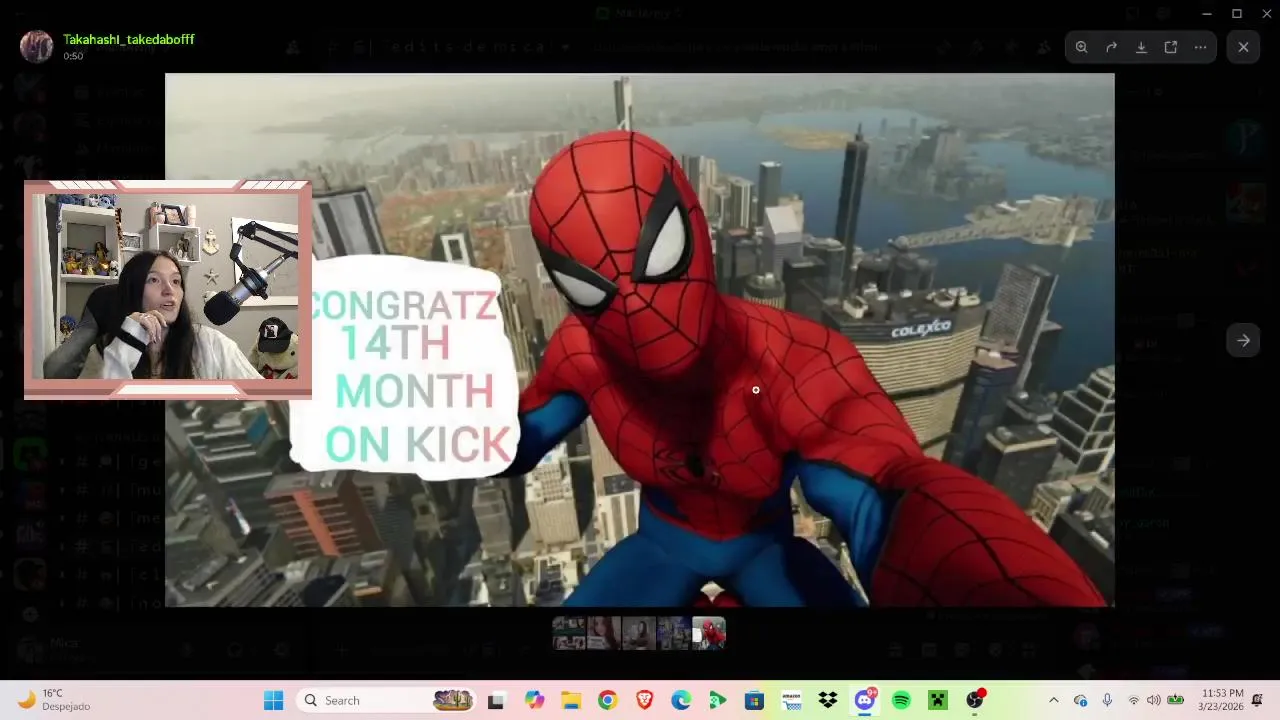Close the image viewer with the X button
1280x720 pixels.
(1243, 47)
